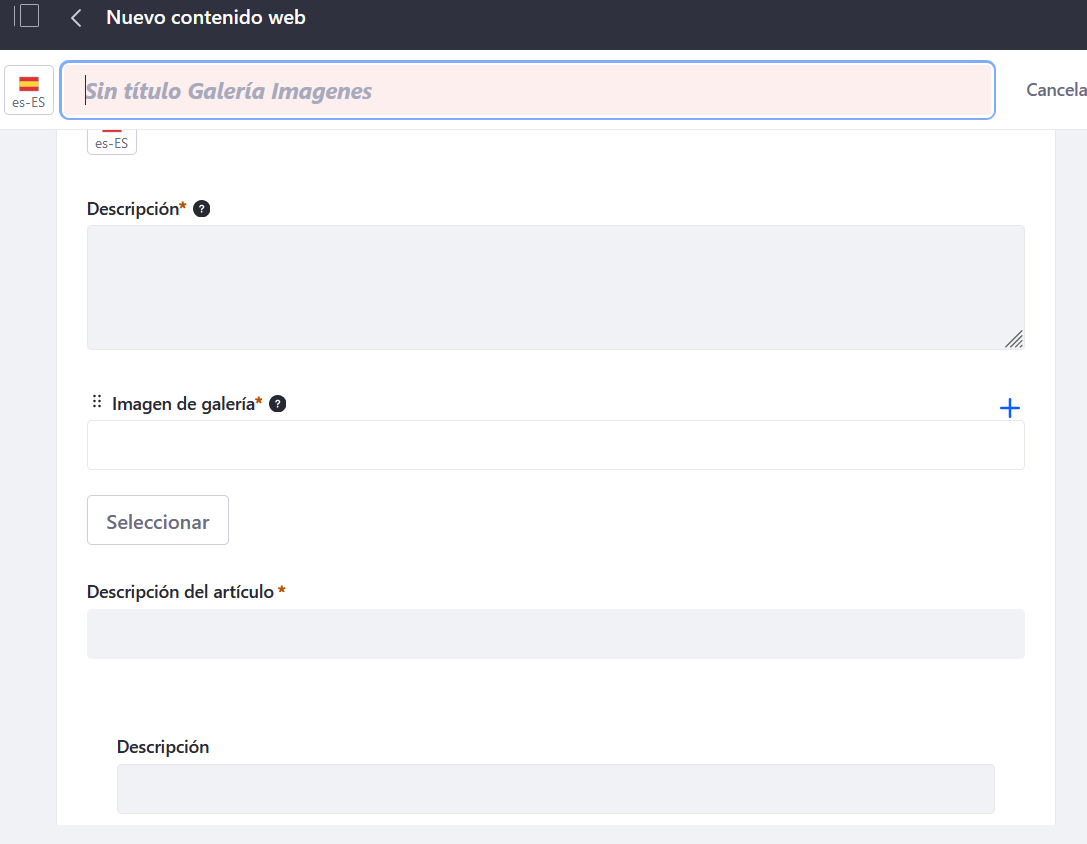Add another Imagen de galería with plus icon
The width and height of the screenshot is (1087, 844).
pos(1010,408)
